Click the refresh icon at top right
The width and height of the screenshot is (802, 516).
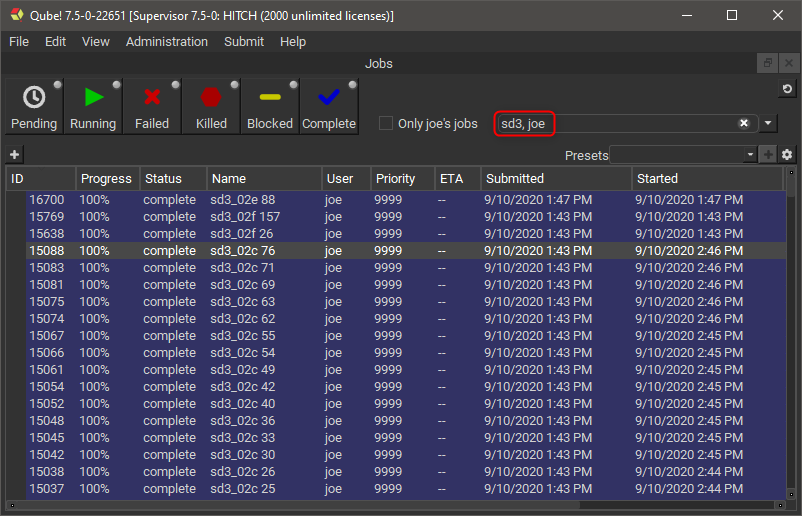pyautogui.click(x=787, y=90)
